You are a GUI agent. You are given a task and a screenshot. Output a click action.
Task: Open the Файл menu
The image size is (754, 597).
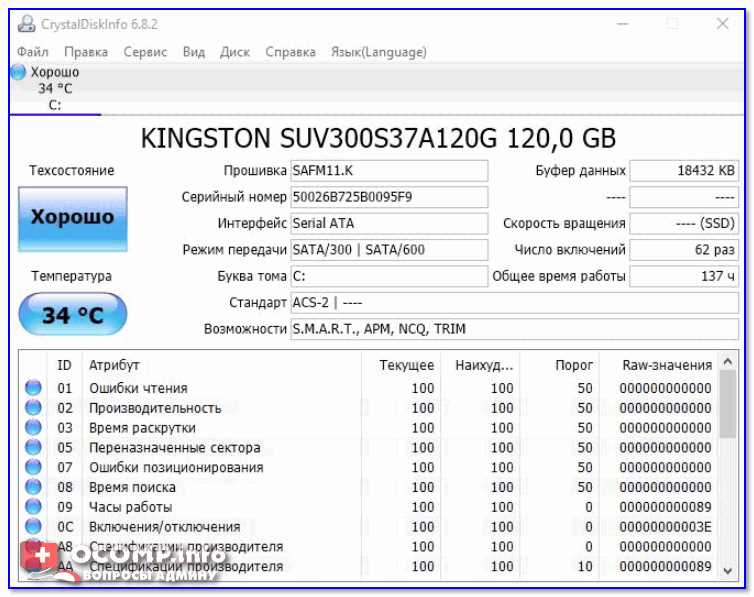click(33, 52)
